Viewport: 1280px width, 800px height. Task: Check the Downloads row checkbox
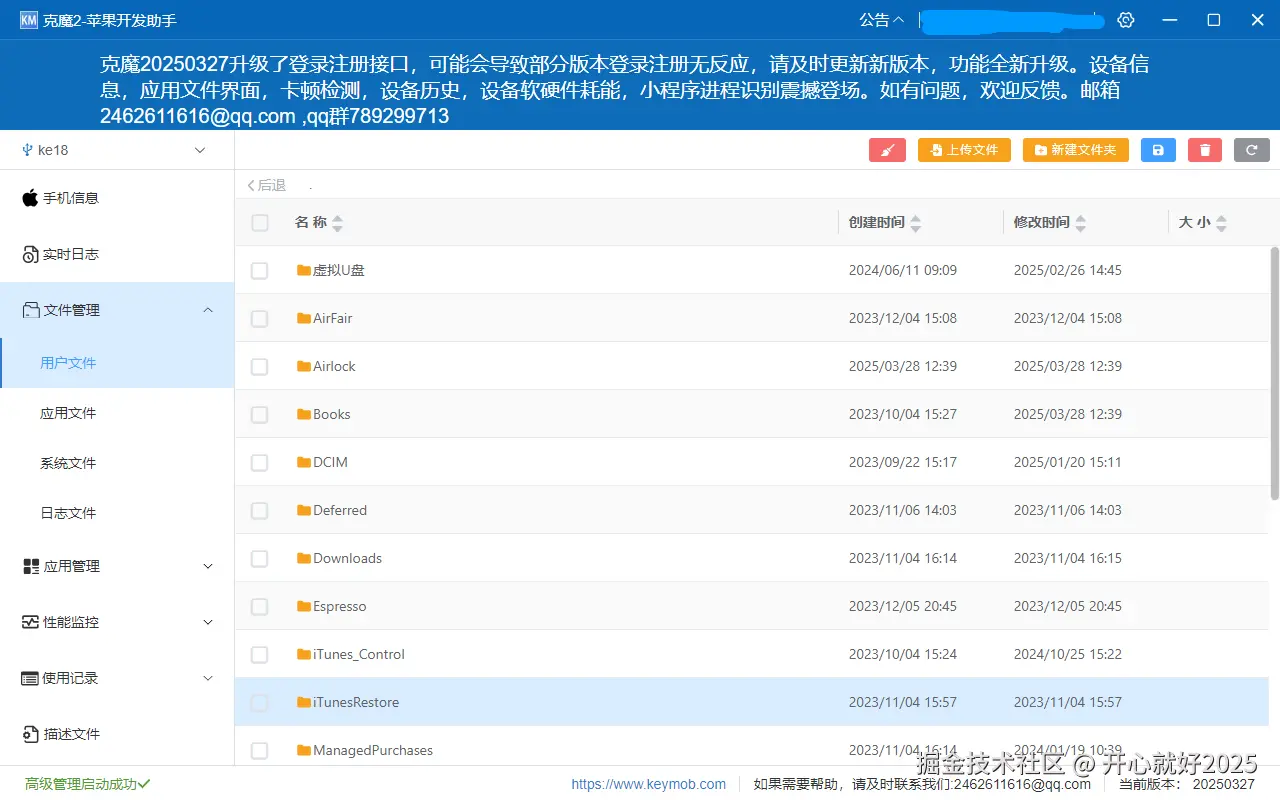[x=259, y=559]
